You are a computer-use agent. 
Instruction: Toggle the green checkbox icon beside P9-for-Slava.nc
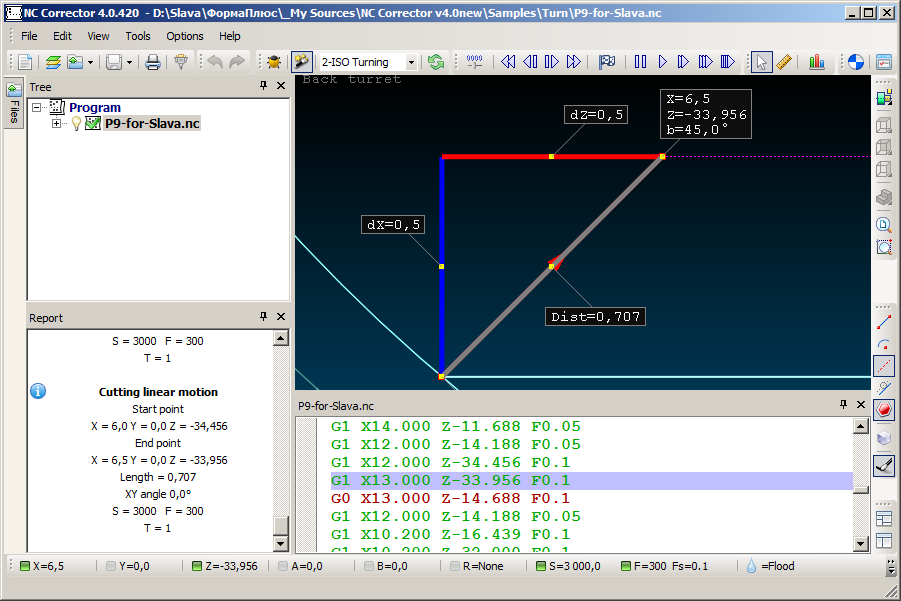tap(93, 123)
